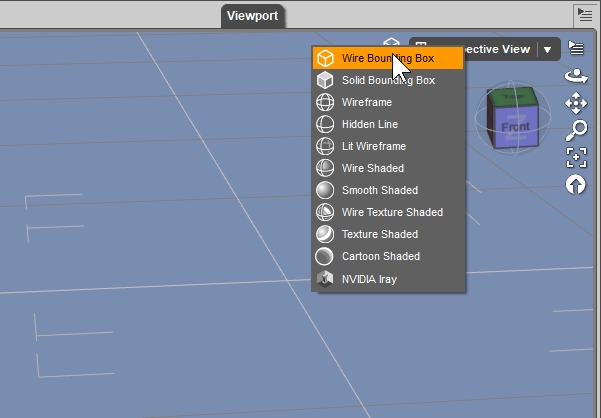The image size is (601, 418).
Task: Choose Hidden Line draw style
Action: coord(388,124)
